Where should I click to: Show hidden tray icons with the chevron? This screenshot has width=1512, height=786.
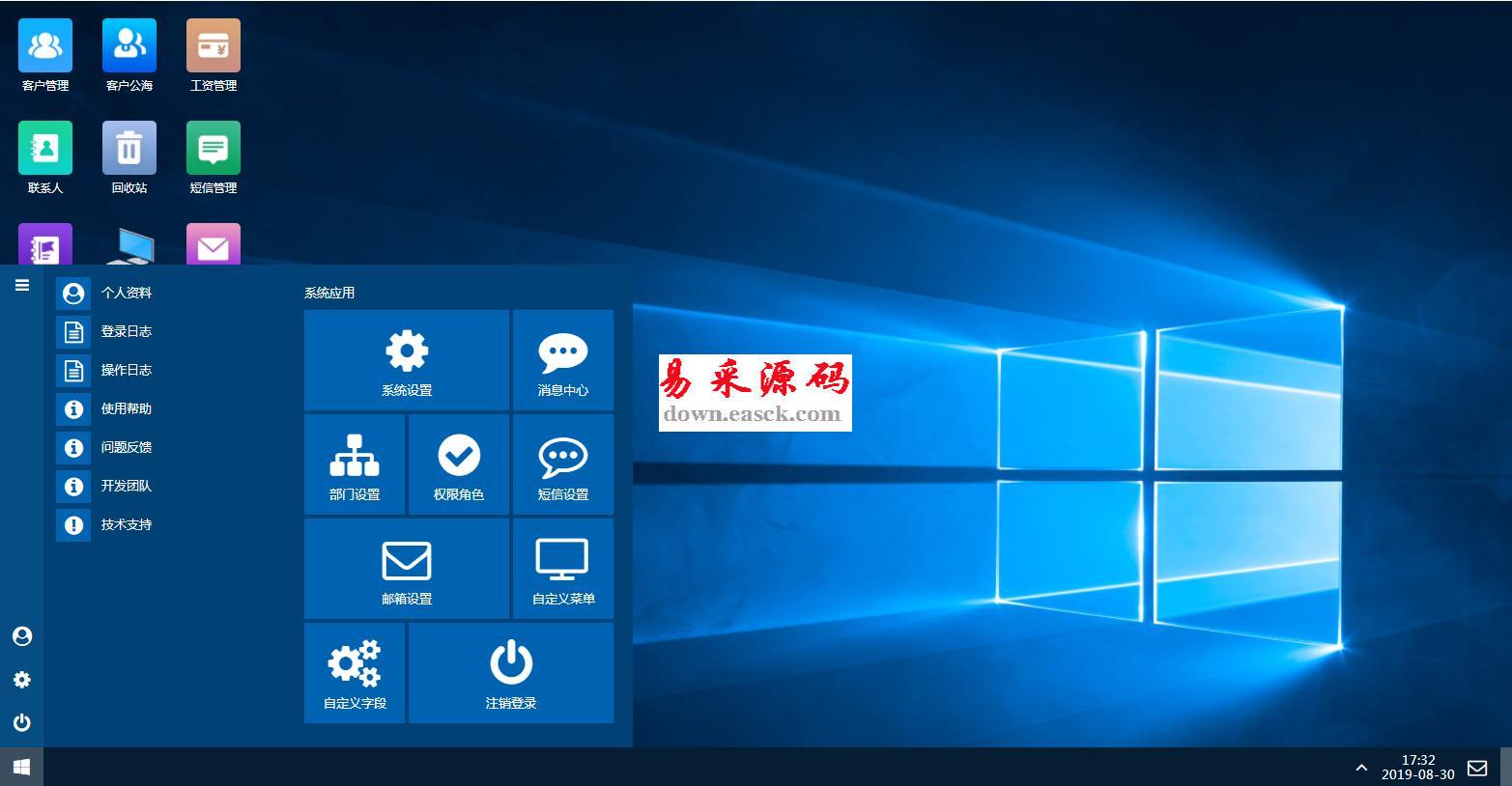coord(1361,768)
